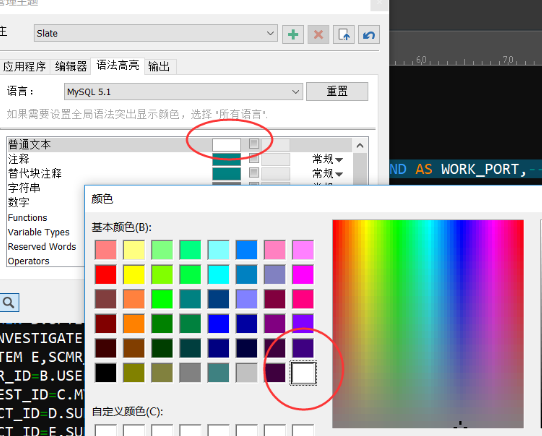Select the 替代块注释 list row

tap(179, 173)
